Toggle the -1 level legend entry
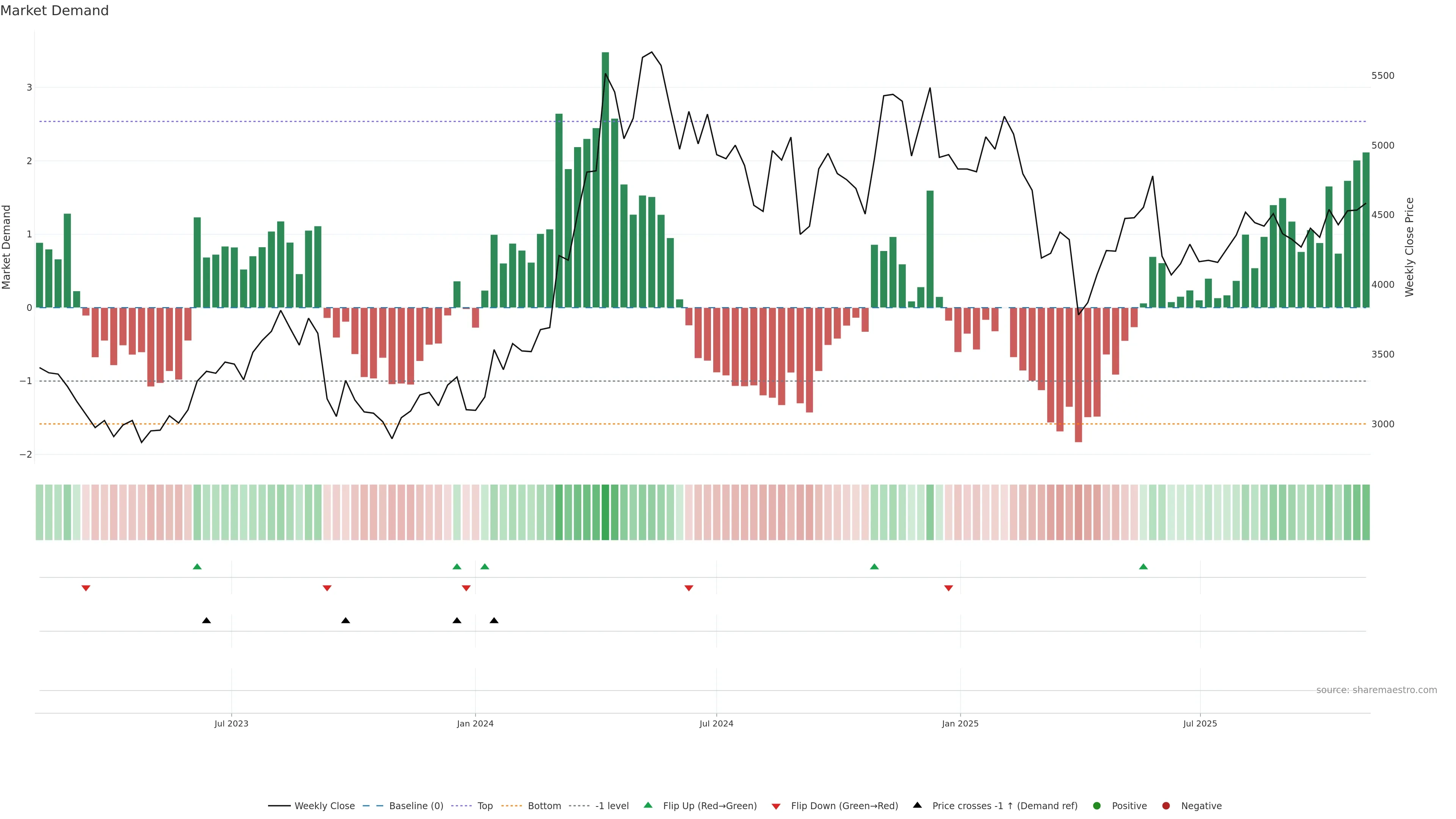The image size is (1456, 819). click(x=612, y=806)
